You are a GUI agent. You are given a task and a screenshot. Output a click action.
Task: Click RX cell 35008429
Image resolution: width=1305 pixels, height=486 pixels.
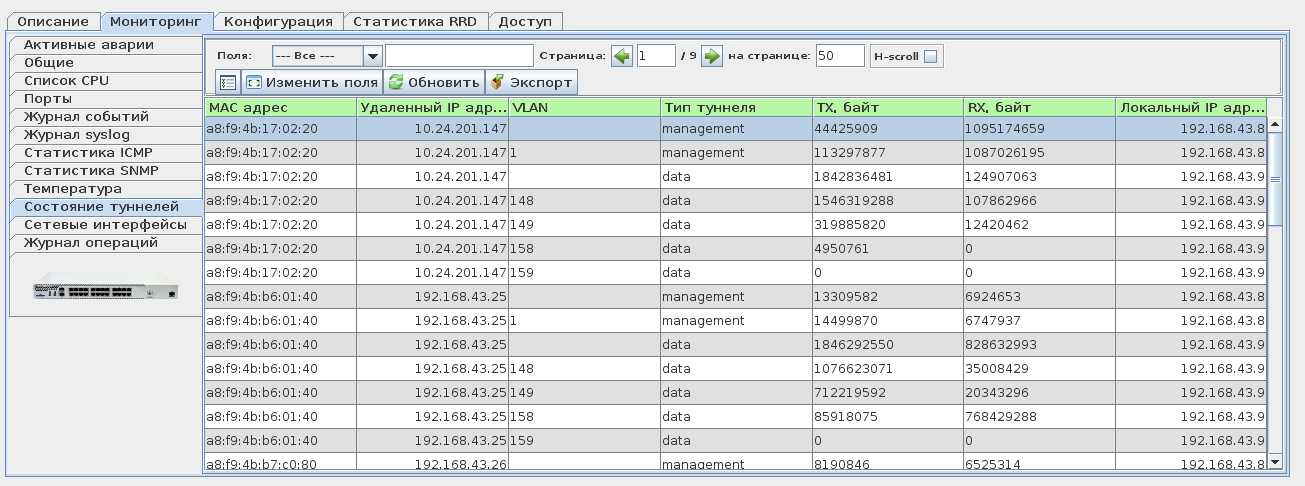pos(1040,369)
